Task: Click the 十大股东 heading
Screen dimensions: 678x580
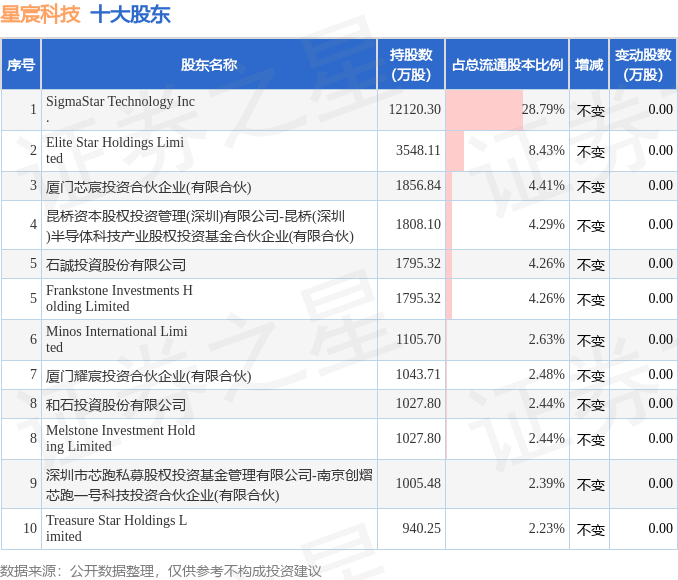Action: 131,14
